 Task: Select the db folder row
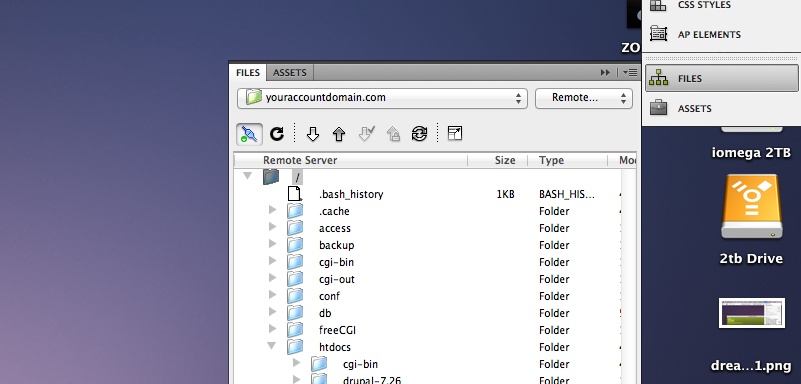(x=427, y=313)
